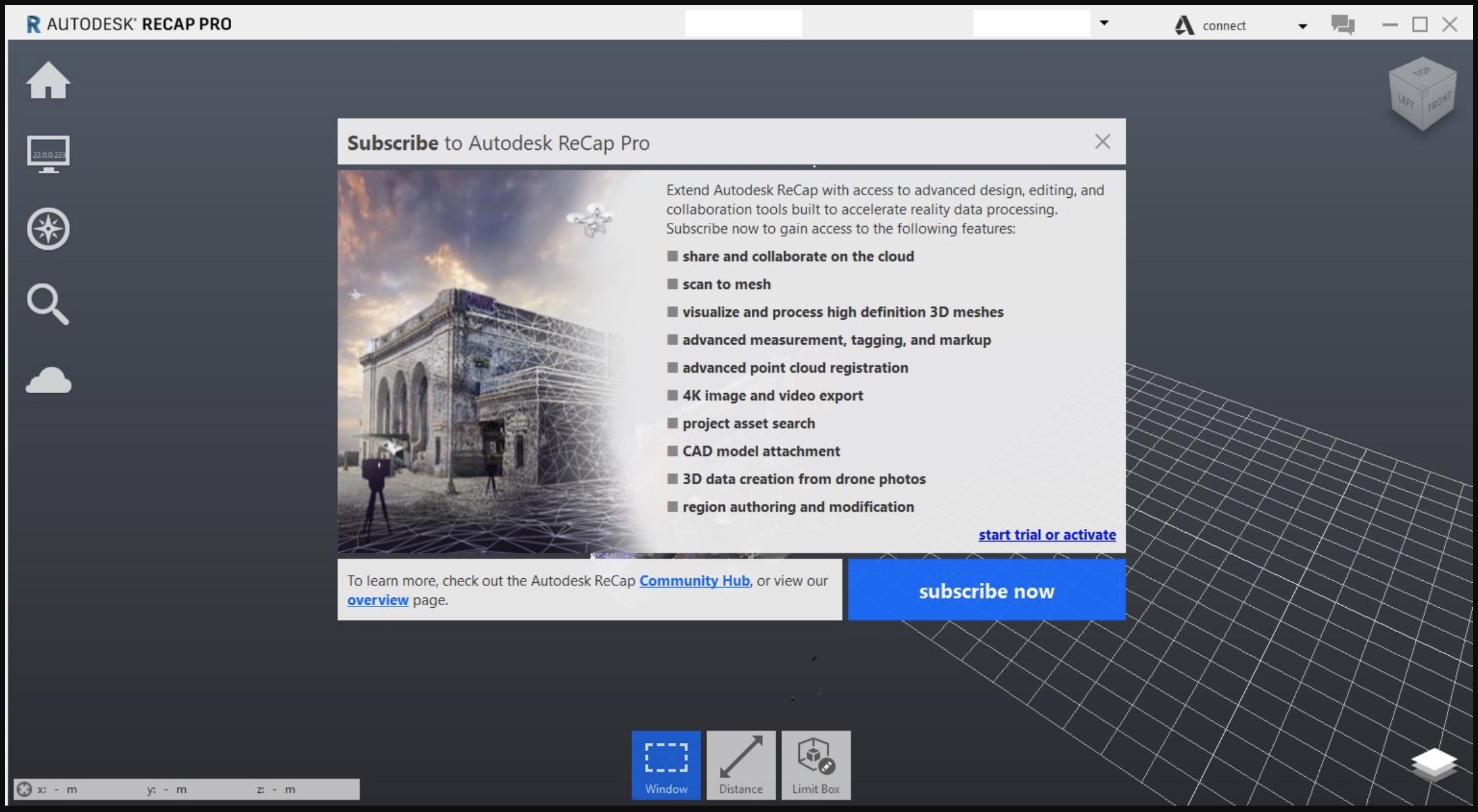Image resolution: width=1478 pixels, height=812 pixels.
Task: Open the Community Hub link
Action: click(694, 581)
